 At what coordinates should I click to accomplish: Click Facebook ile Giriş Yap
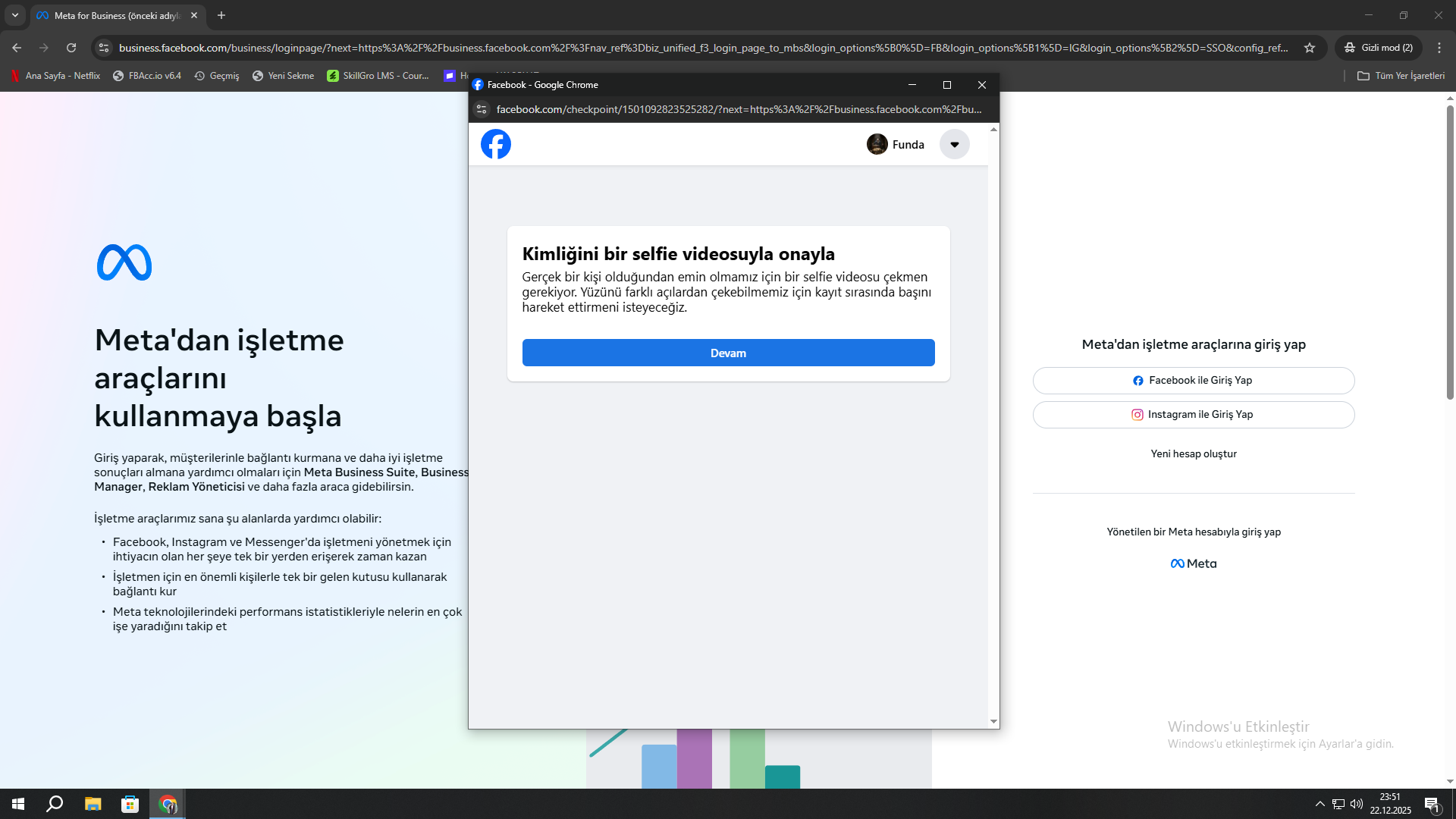pyautogui.click(x=1194, y=381)
